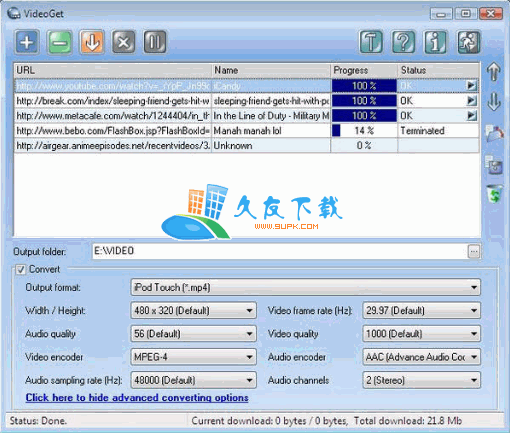Open the Width / Height dropdown
Image resolution: width=510 pixels, height=433 pixels.
[194, 311]
